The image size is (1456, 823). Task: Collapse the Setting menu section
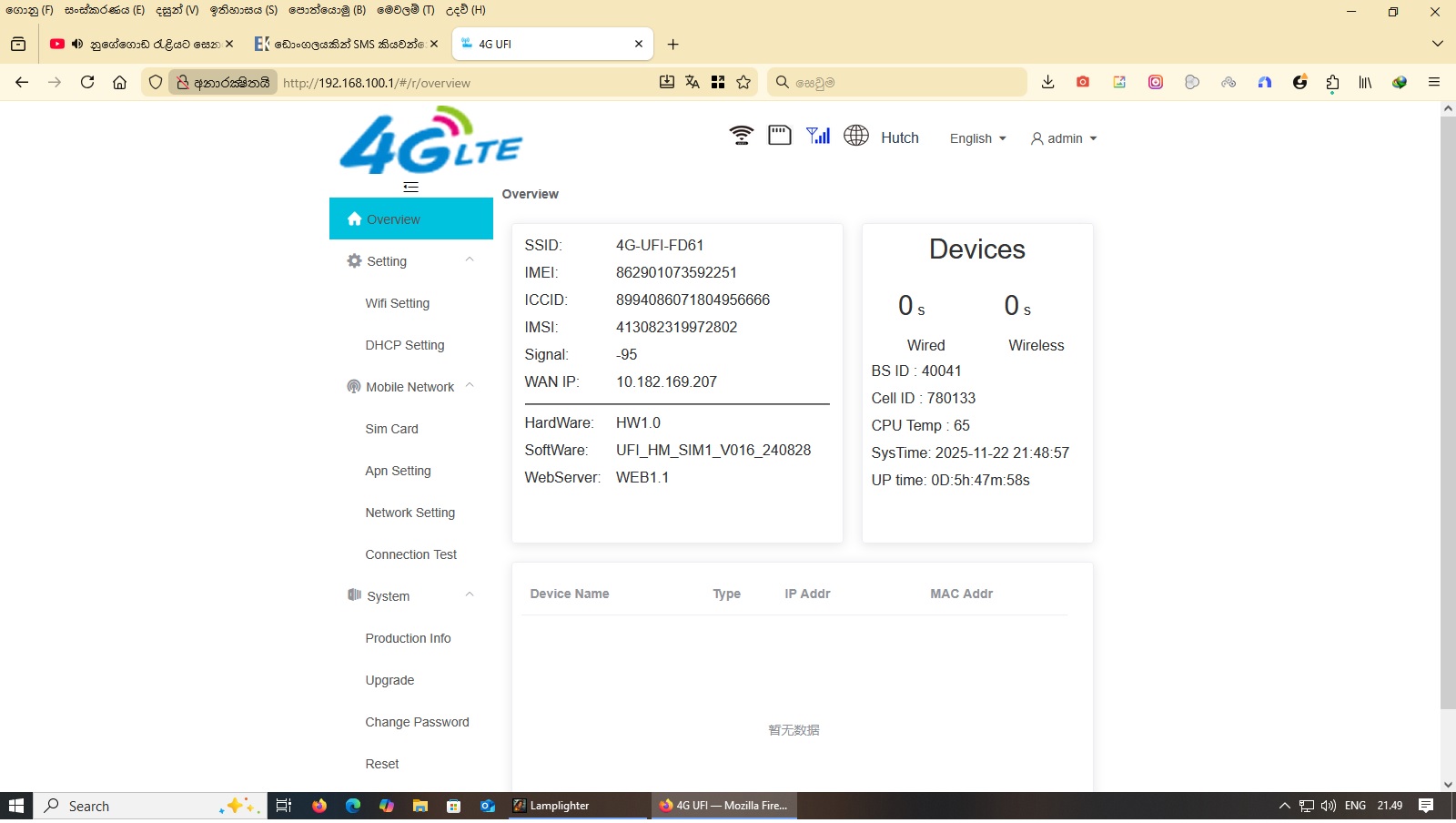click(470, 260)
